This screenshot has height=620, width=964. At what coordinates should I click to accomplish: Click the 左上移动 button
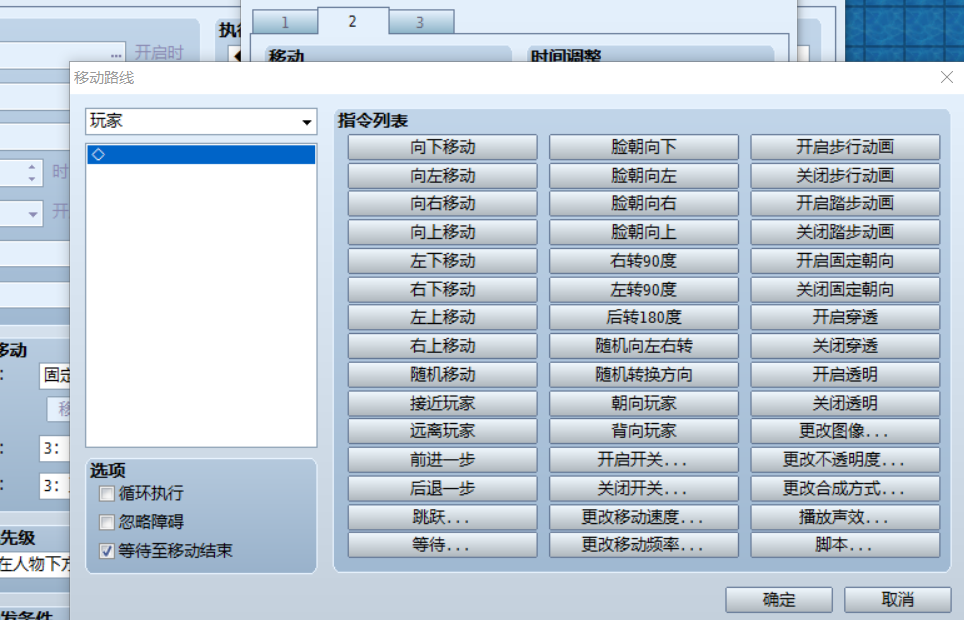coord(443,317)
